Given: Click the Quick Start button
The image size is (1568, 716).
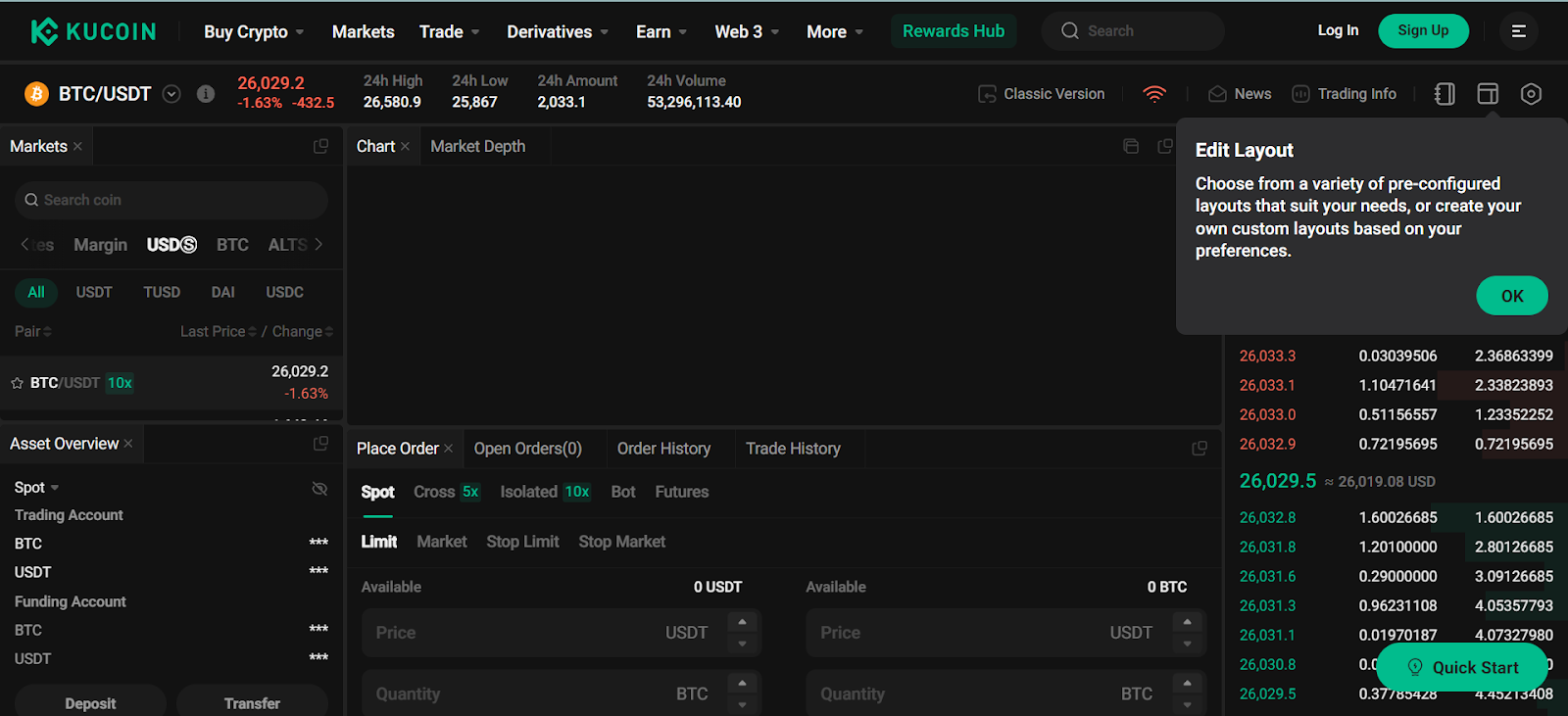Looking at the screenshot, I should point(1462,667).
